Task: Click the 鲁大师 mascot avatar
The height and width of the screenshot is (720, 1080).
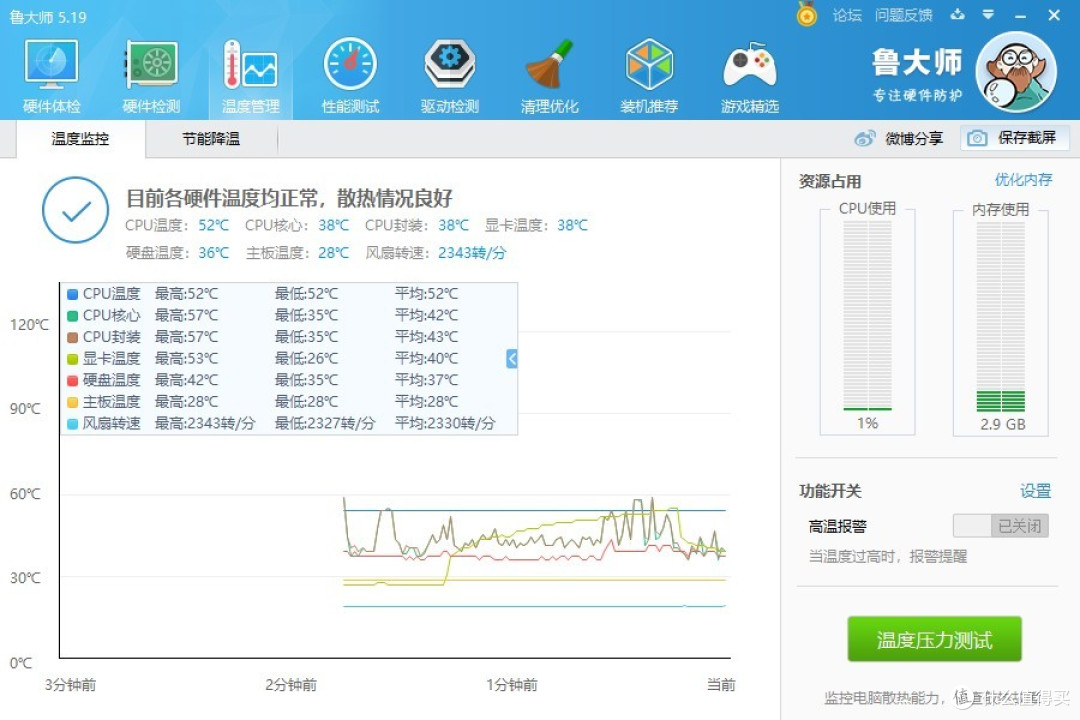Action: coord(1017,72)
